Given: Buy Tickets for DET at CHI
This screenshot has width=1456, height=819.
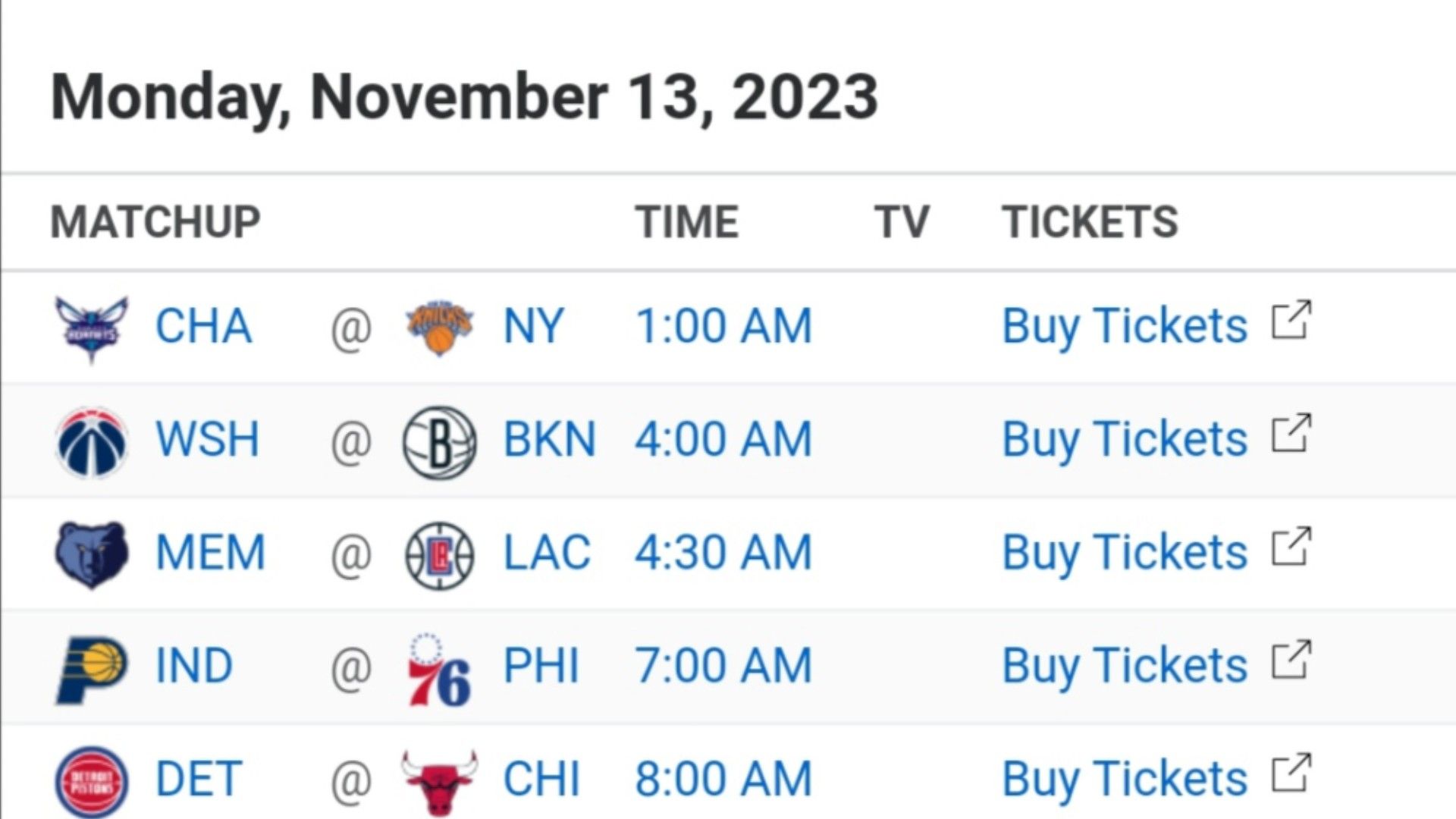Looking at the screenshot, I should pos(1125,779).
